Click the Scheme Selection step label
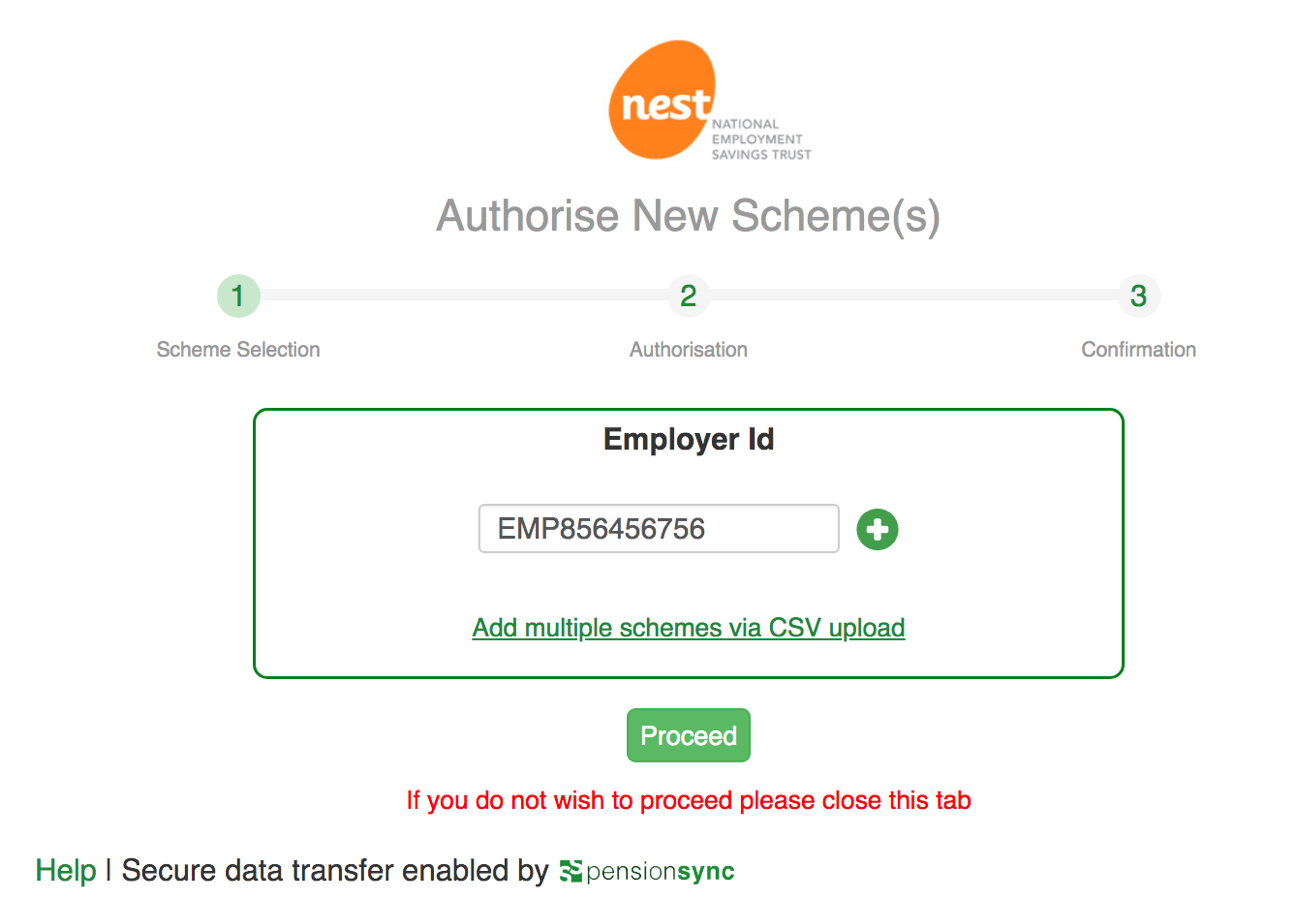 pyautogui.click(x=238, y=349)
